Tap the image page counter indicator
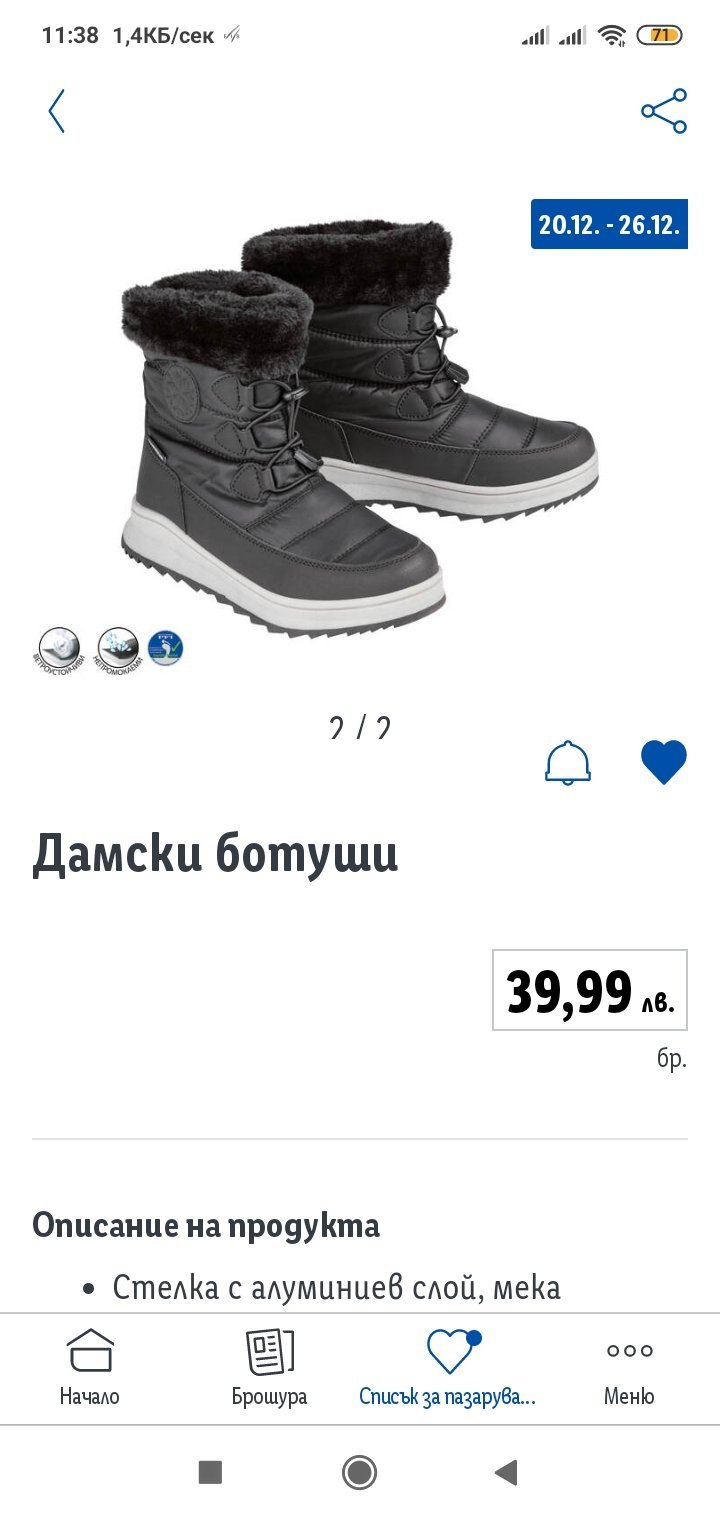This screenshot has width=720, height=1520. point(360,727)
